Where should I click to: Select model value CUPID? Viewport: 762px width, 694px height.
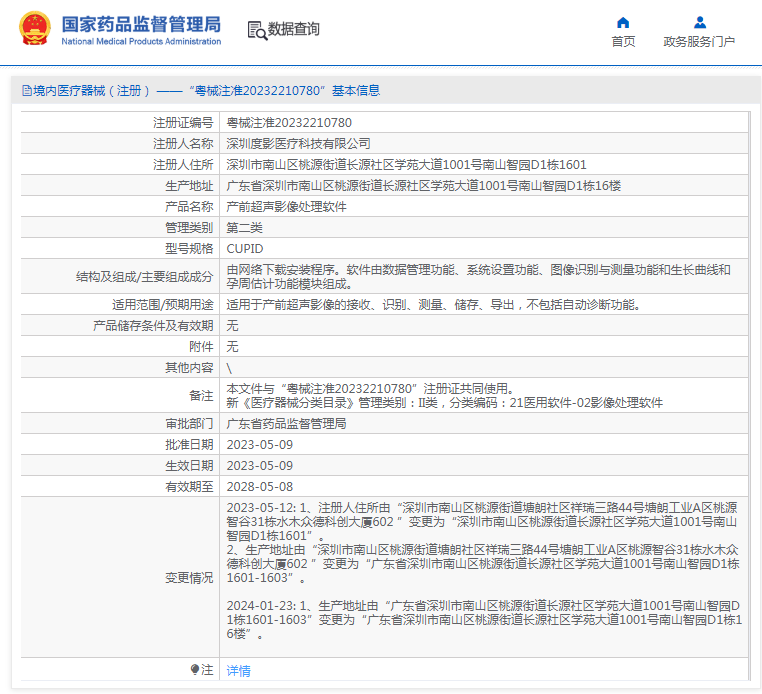245,249
